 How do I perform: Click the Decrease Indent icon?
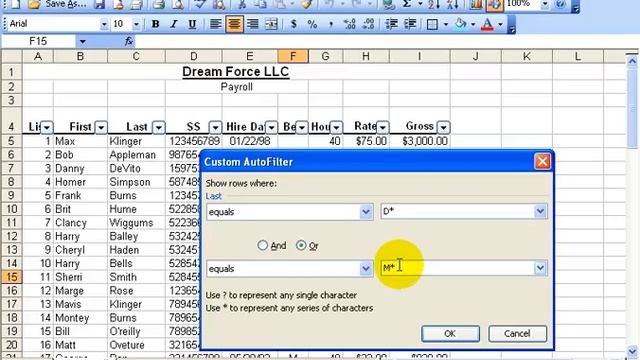[391, 24]
